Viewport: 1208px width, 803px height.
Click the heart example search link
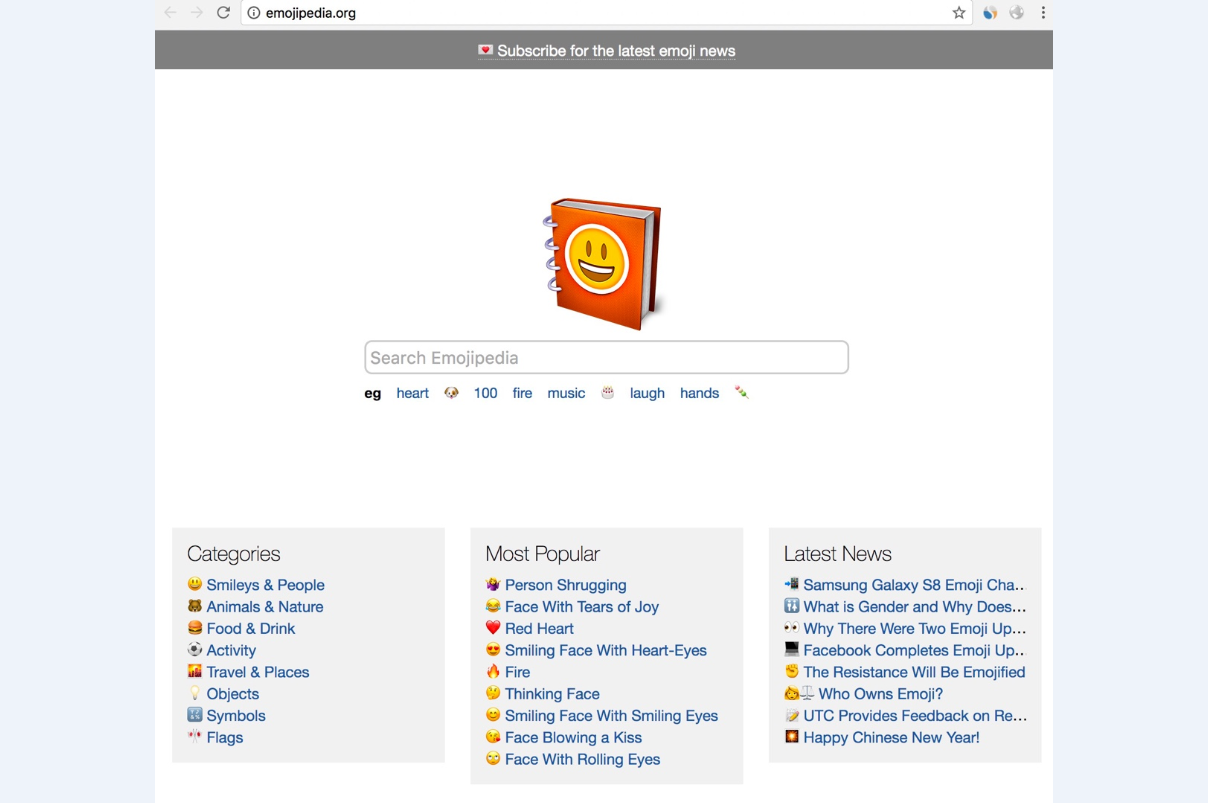(x=412, y=393)
